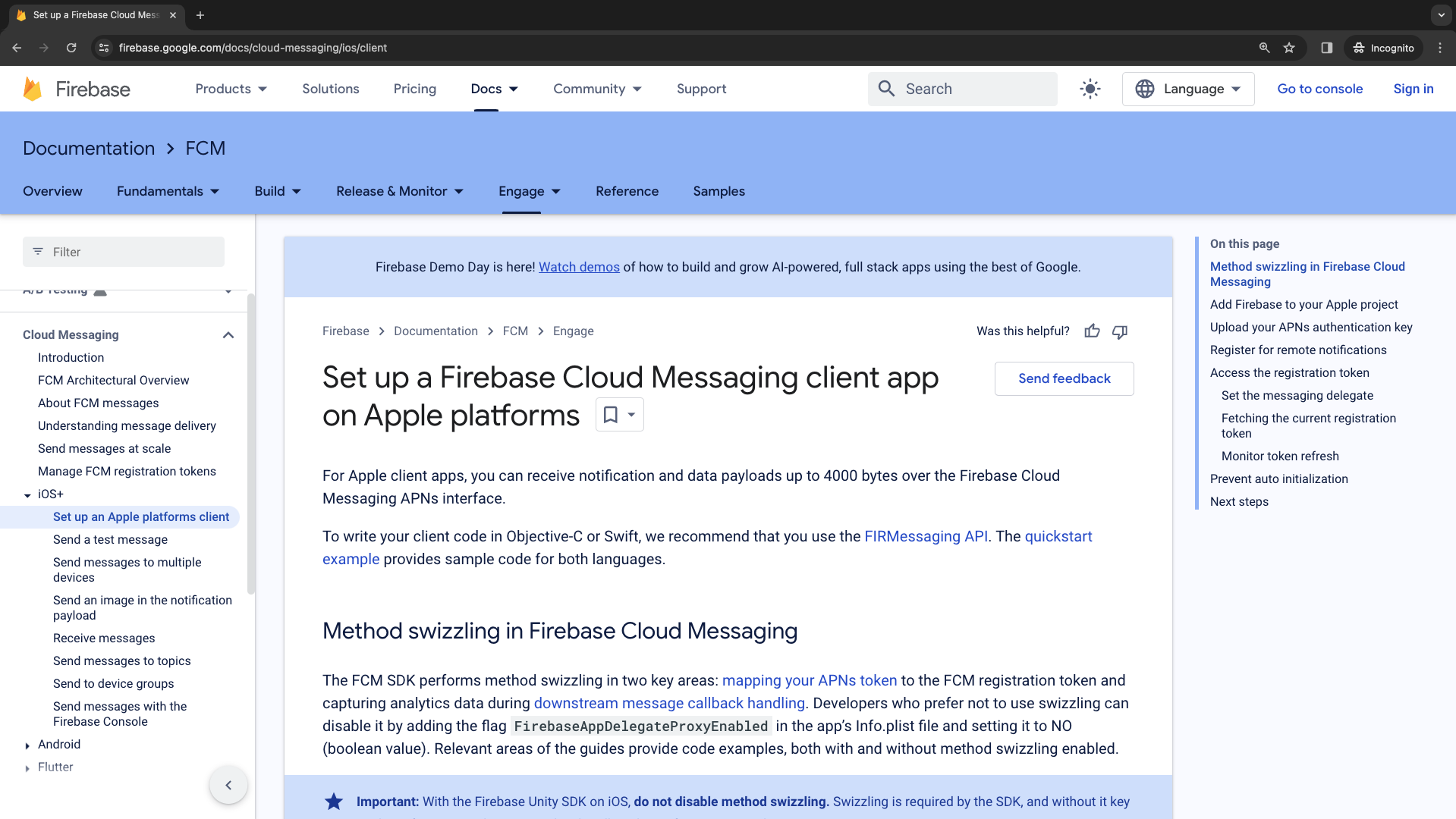
Task: Expand the Android tree section
Action: (27, 745)
